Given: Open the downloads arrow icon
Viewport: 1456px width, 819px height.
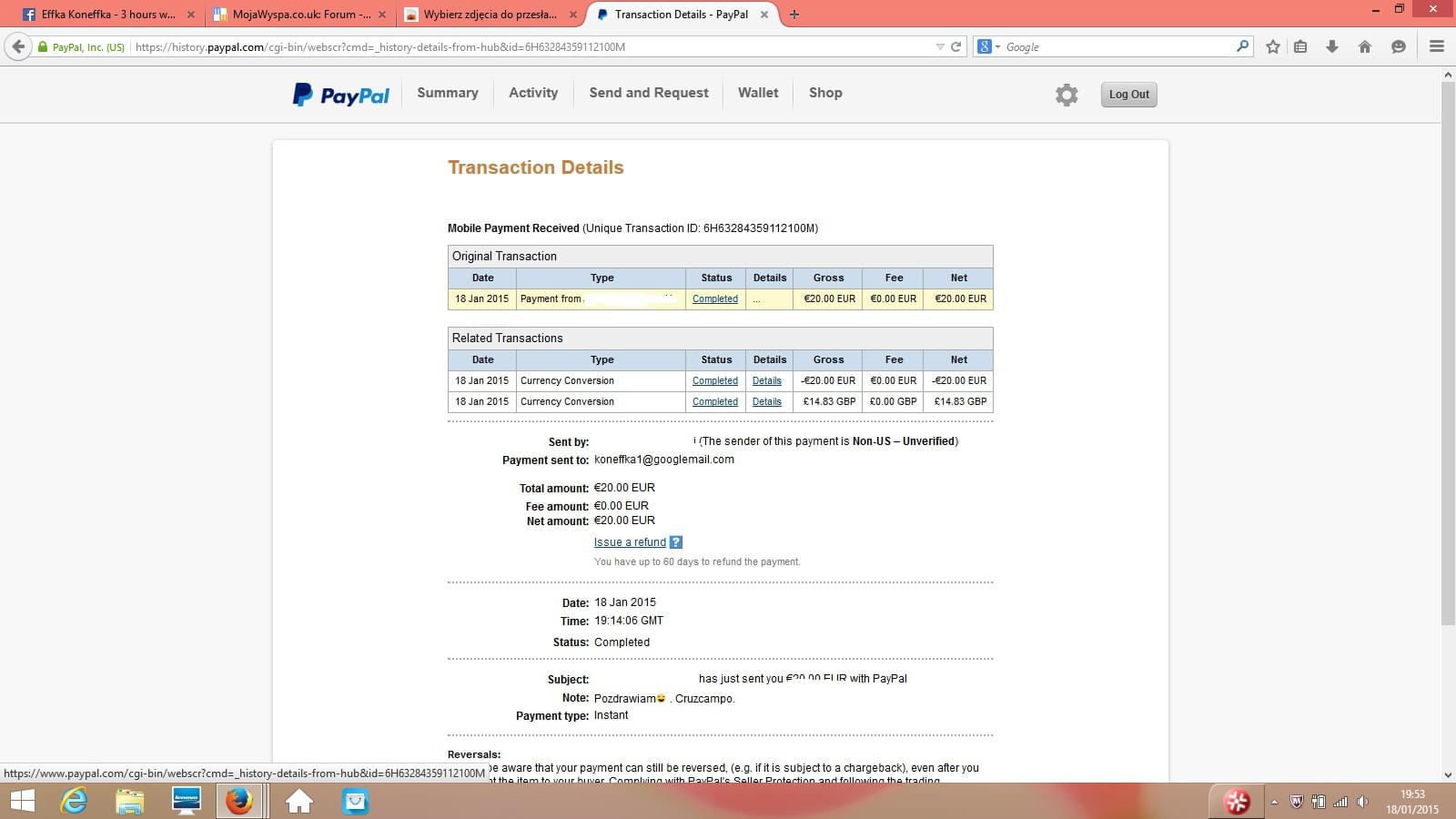Looking at the screenshot, I should coord(1332,46).
